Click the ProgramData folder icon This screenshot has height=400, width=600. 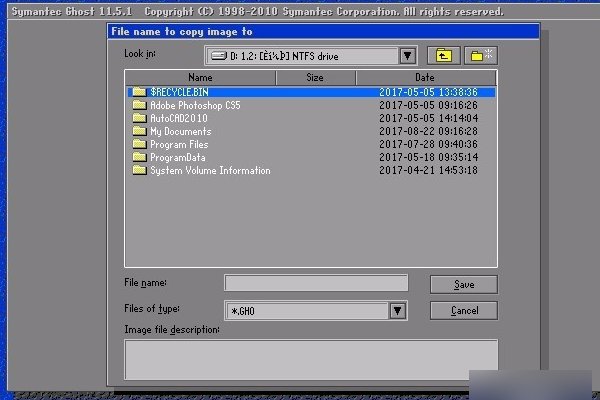(x=139, y=157)
